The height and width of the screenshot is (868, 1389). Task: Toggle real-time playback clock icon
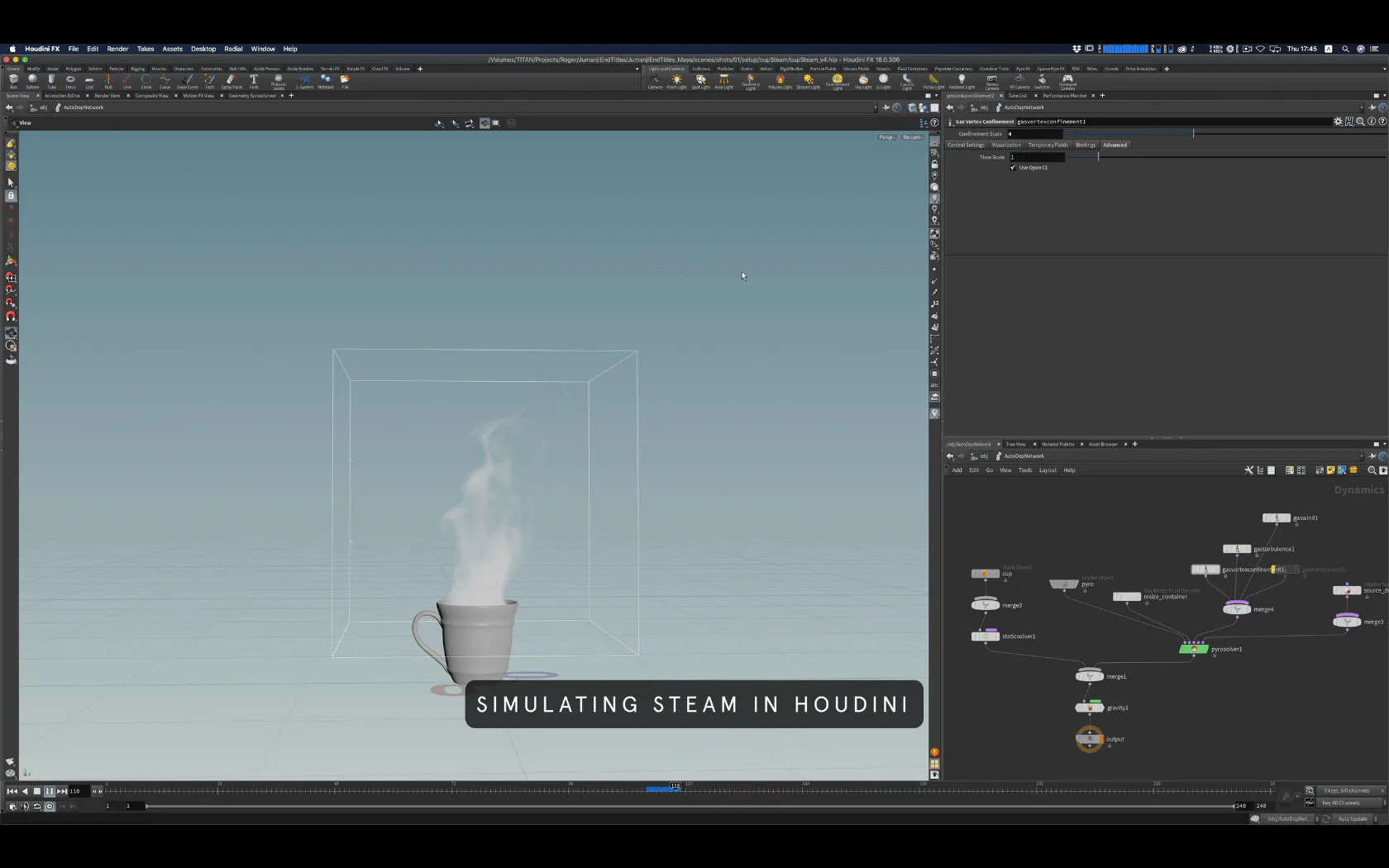pos(50,806)
